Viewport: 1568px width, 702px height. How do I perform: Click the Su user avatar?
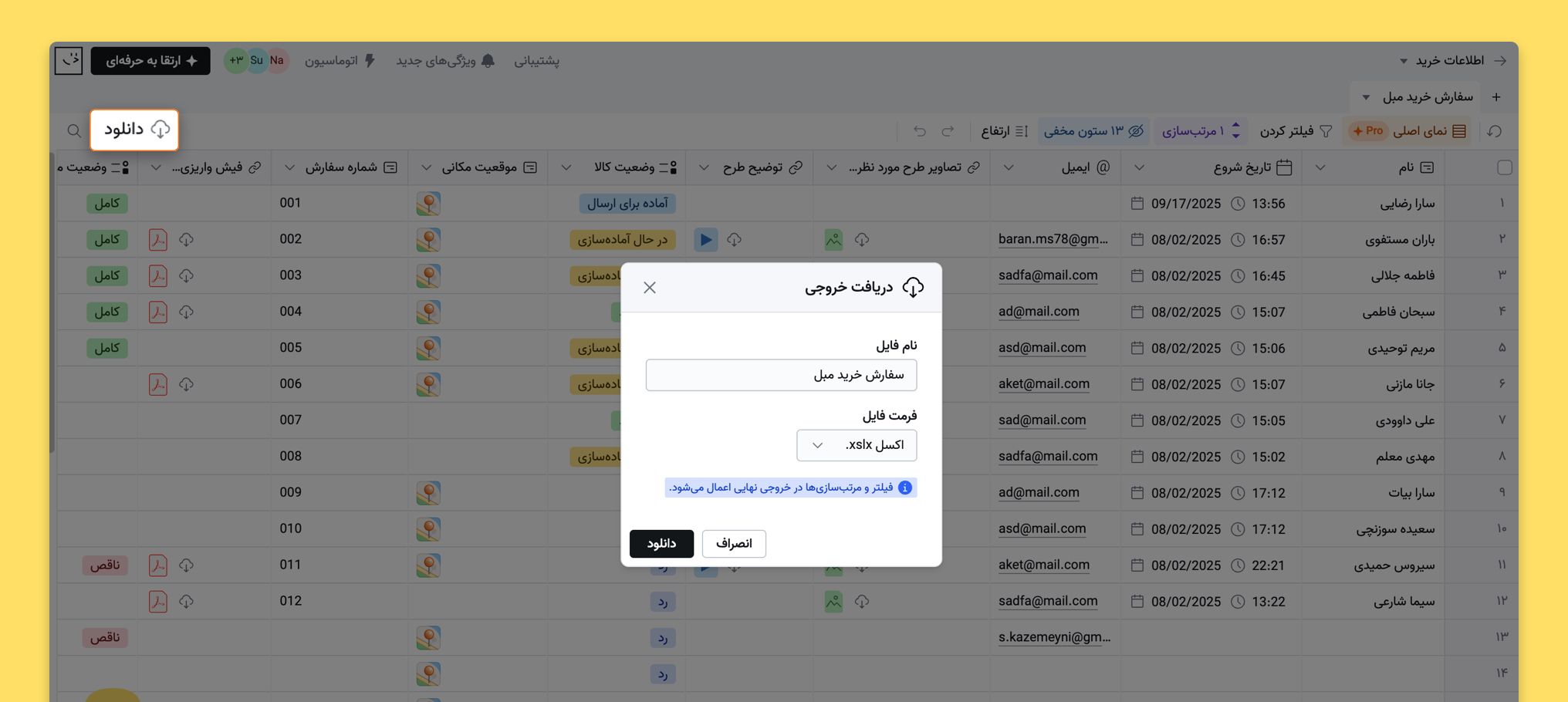coord(256,61)
